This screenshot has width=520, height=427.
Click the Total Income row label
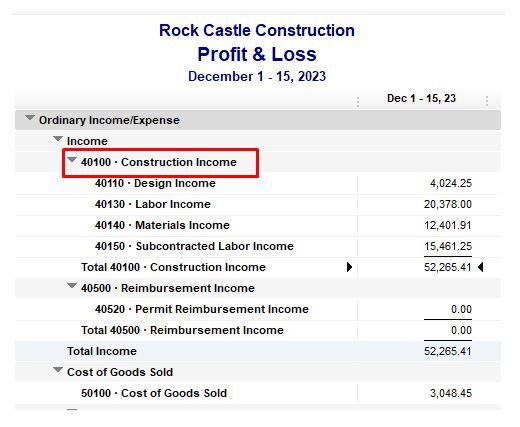tap(102, 351)
